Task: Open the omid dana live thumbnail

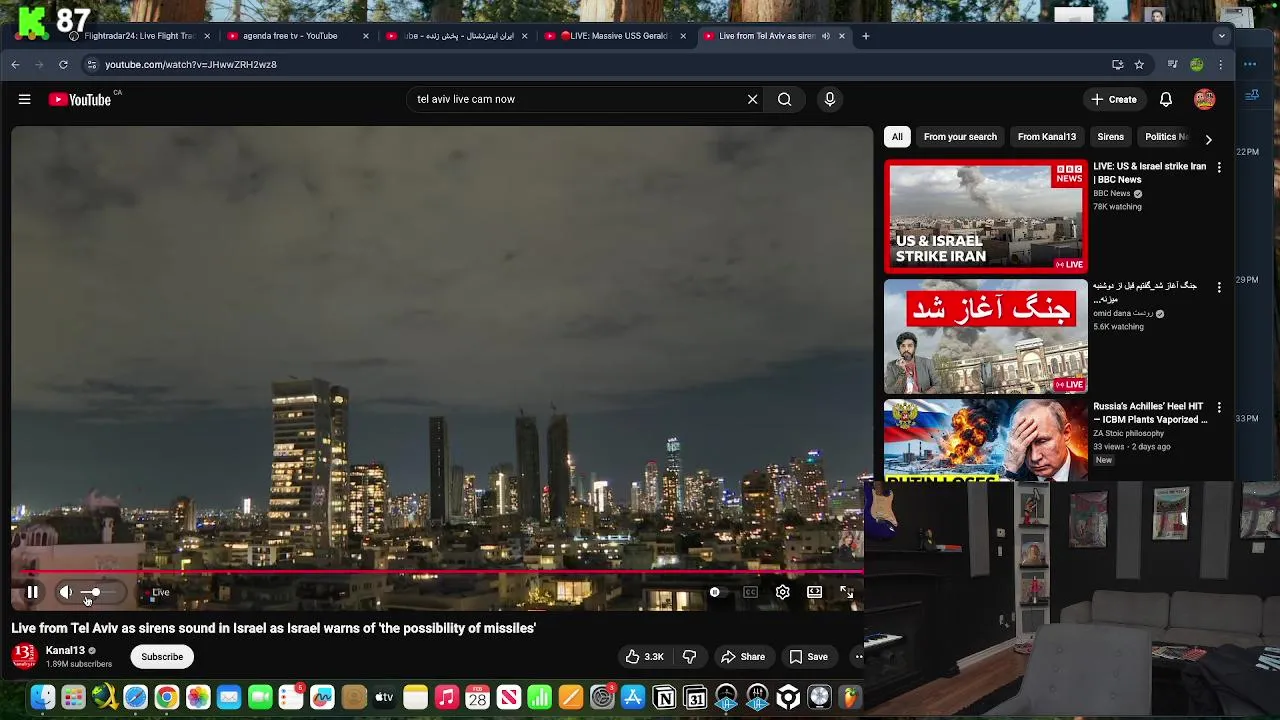Action: (986, 336)
